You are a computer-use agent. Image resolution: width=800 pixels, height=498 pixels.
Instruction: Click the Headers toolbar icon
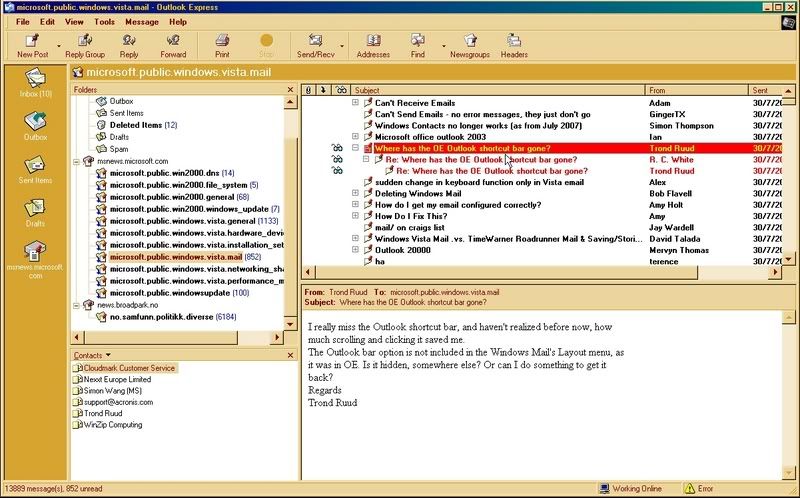[514, 40]
